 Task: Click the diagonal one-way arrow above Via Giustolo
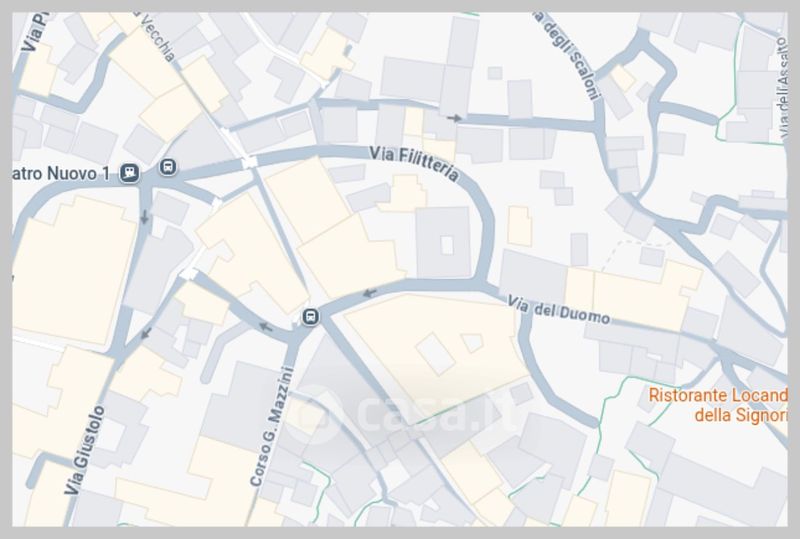146,333
